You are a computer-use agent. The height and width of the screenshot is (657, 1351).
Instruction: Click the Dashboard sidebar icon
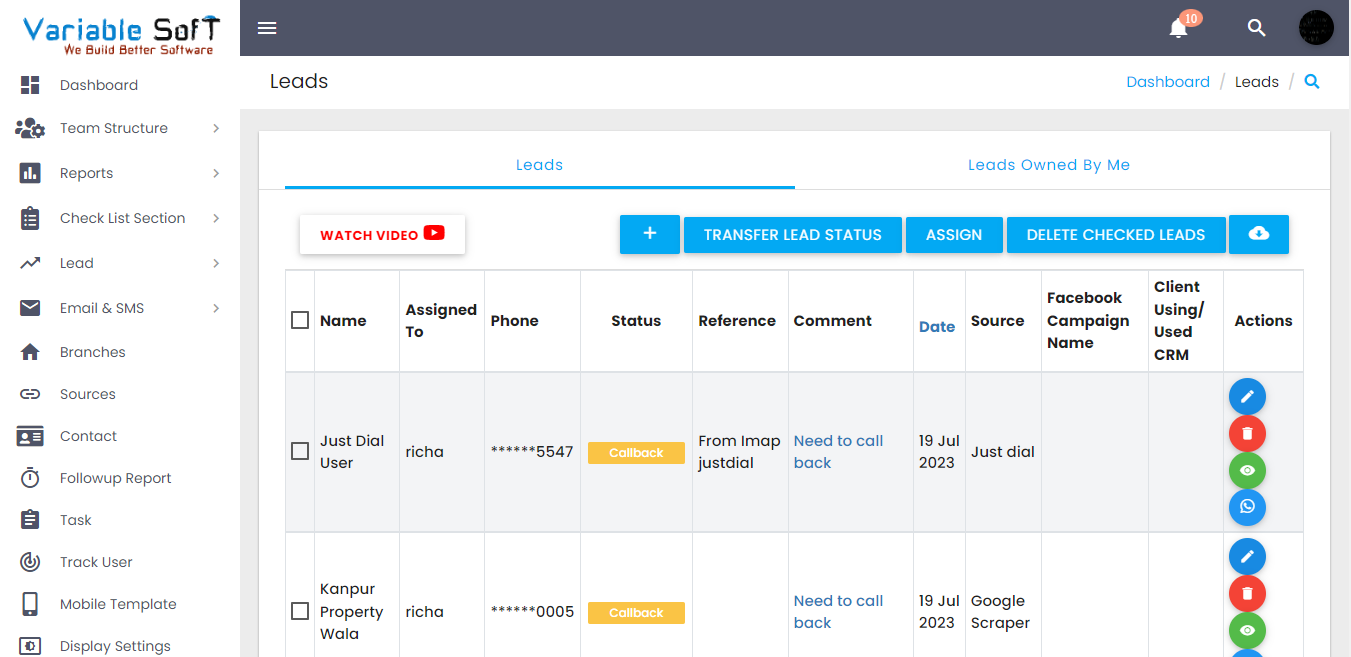point(30,85)
